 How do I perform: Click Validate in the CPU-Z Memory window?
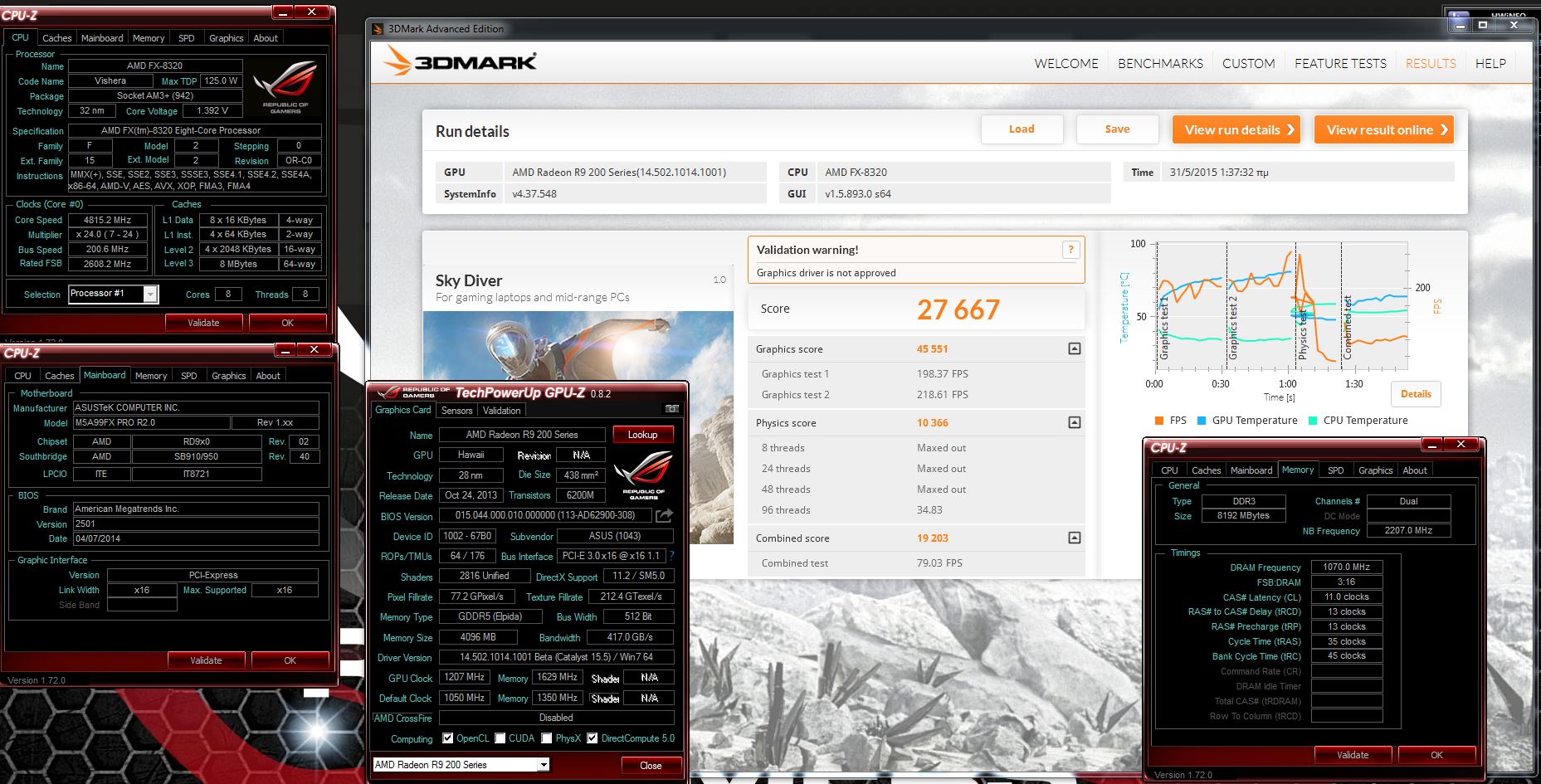click(x=1353, y=755)
